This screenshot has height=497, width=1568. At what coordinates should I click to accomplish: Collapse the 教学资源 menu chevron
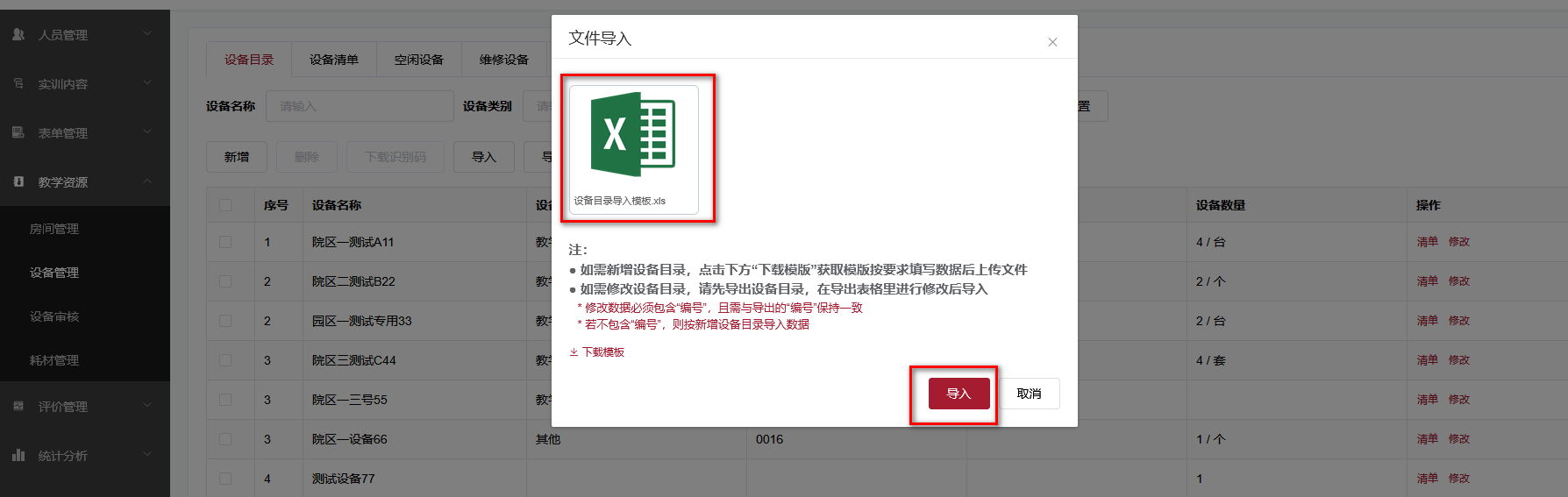[147, 181]
